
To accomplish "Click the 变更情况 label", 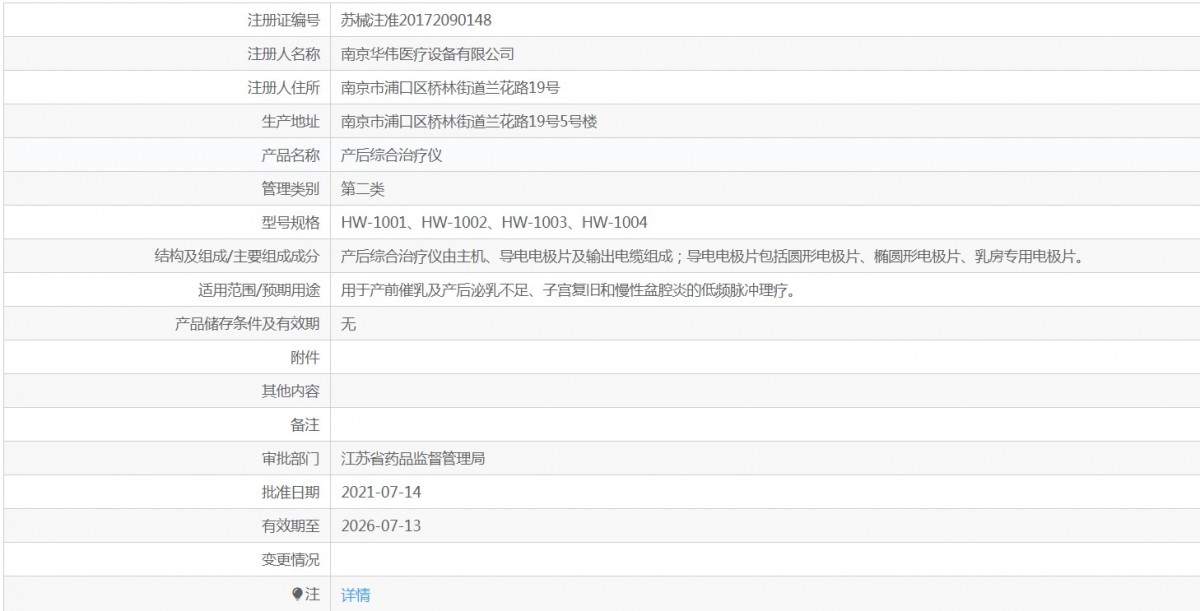I will (290, 560).
